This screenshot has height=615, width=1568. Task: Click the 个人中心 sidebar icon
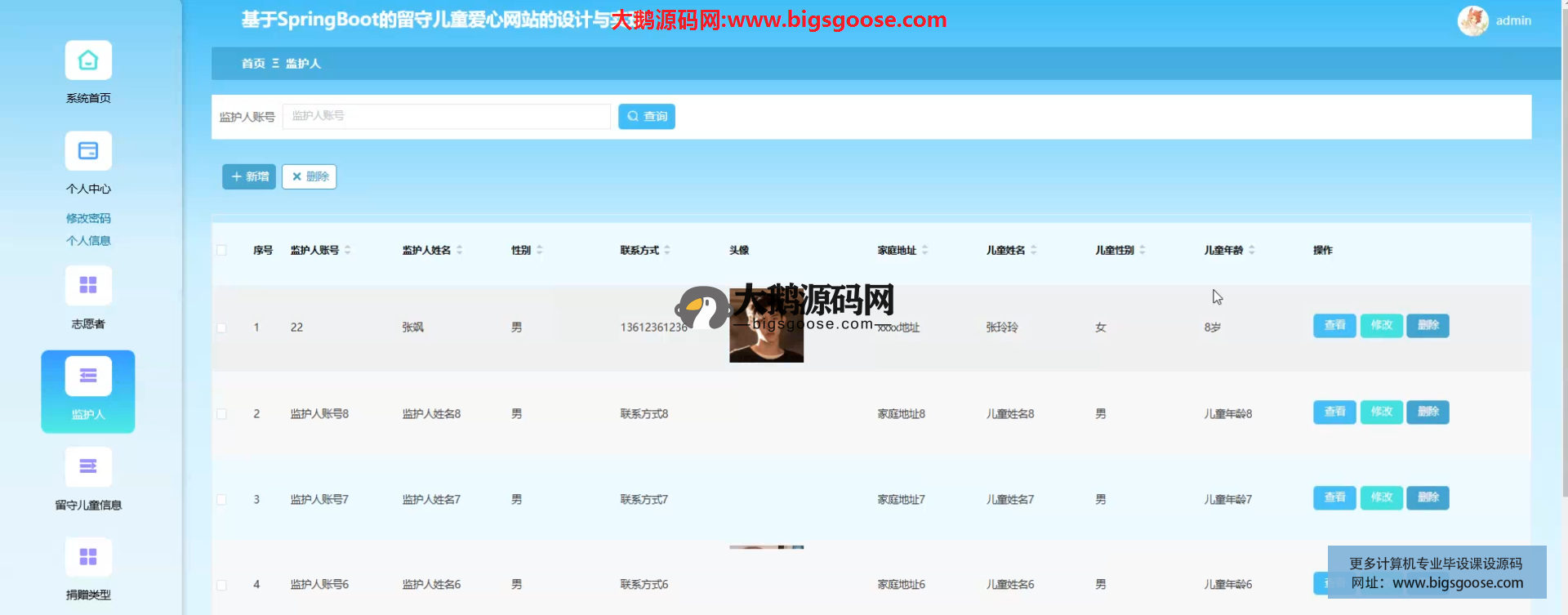coord(88,151)
